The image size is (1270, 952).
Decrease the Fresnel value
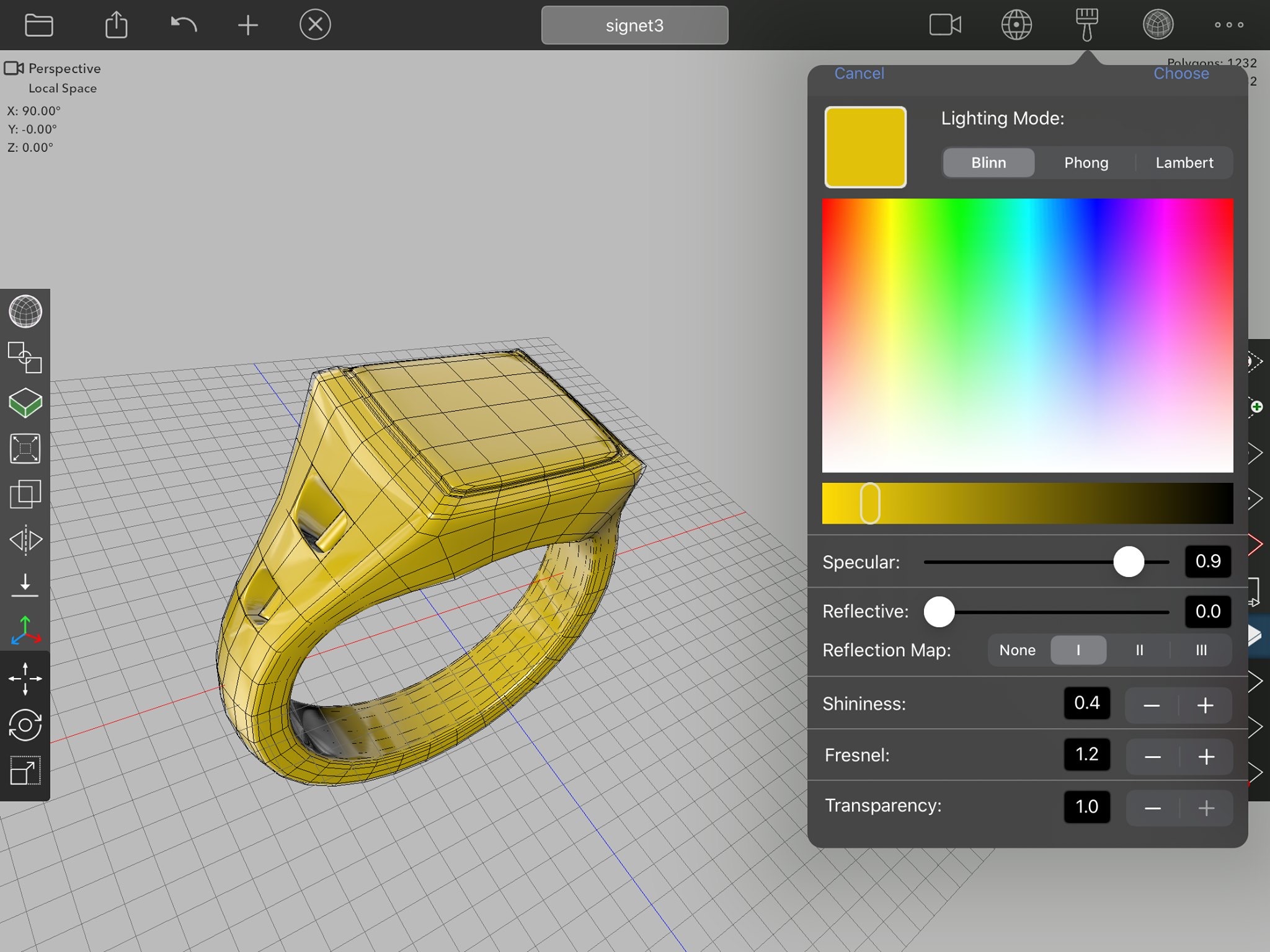click(x=1152, y=757)
